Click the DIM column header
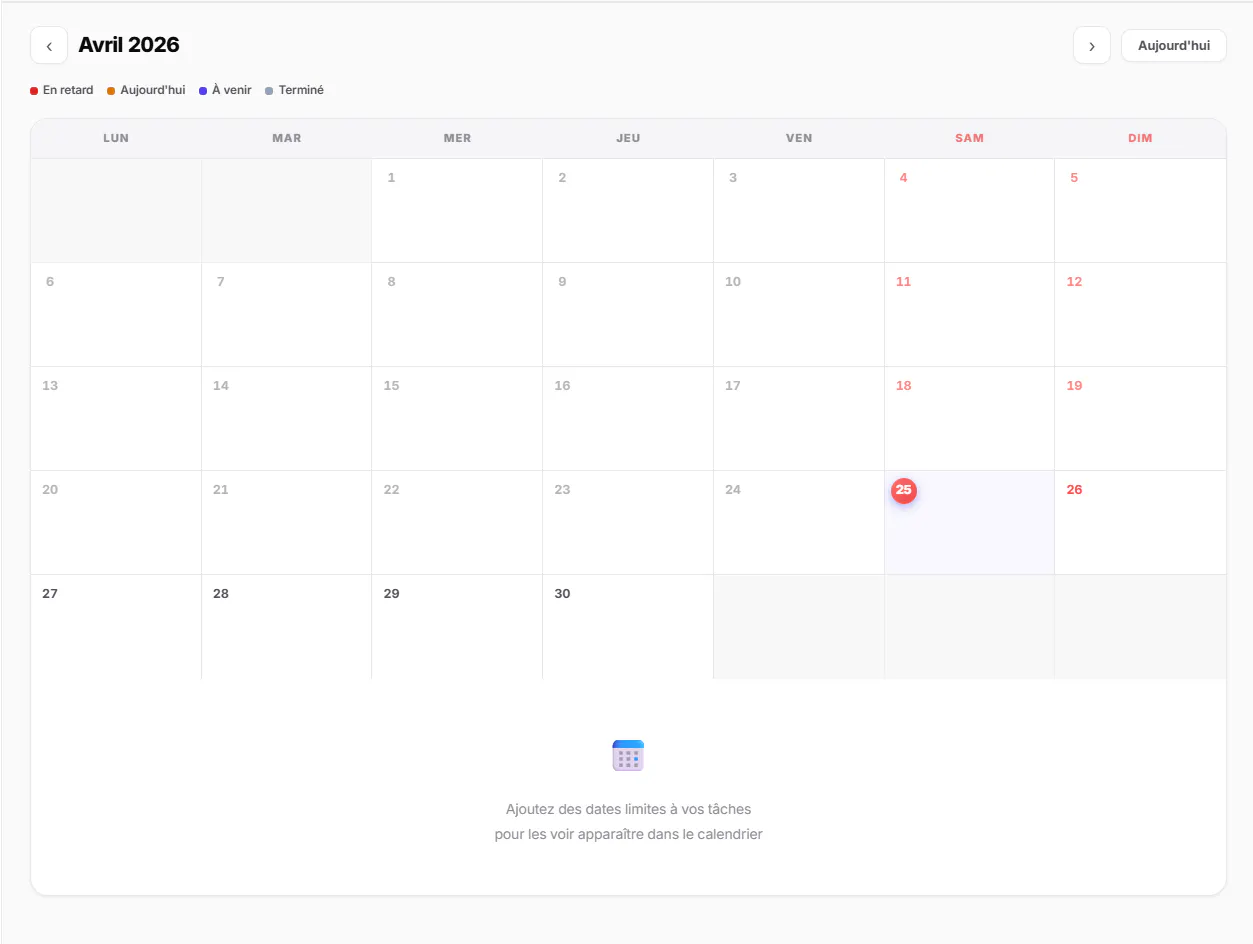The width and height of the screenshot is (1253, 944). (x=1140, y=138)
